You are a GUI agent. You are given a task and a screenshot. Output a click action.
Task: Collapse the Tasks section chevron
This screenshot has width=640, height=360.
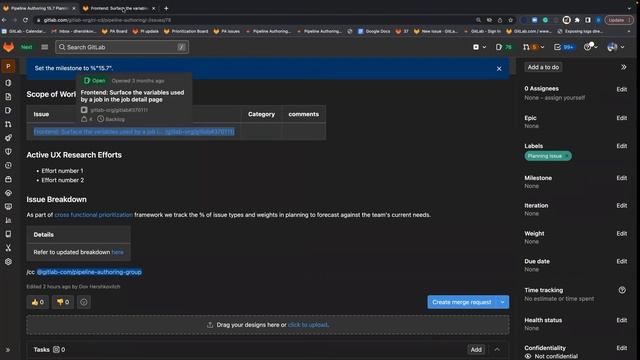497,349
